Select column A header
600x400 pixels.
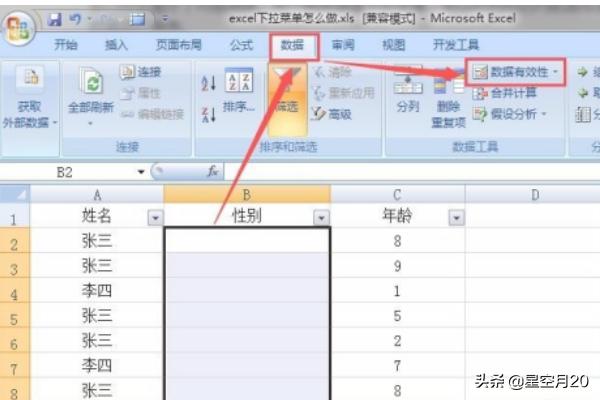coord(97,195)
